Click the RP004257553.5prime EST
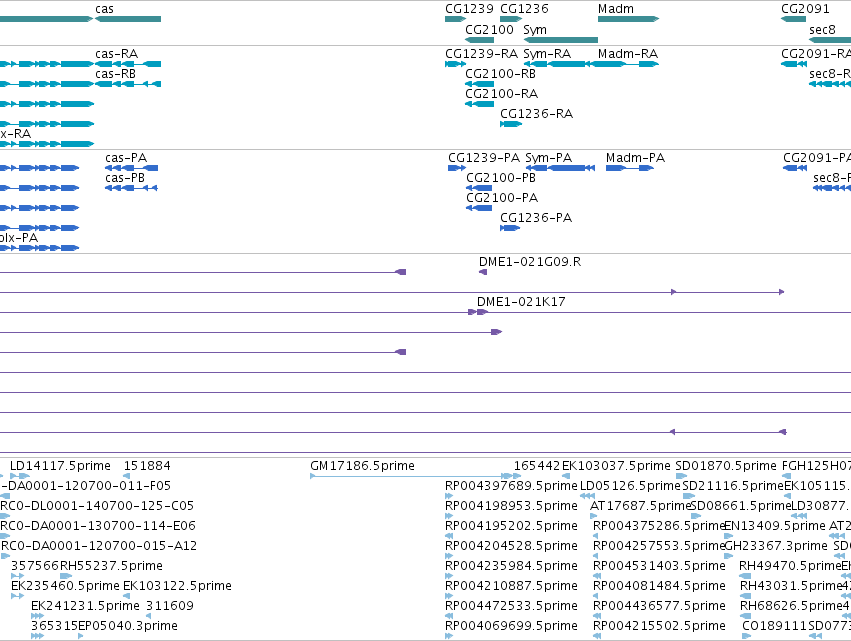 coord(596,556)
